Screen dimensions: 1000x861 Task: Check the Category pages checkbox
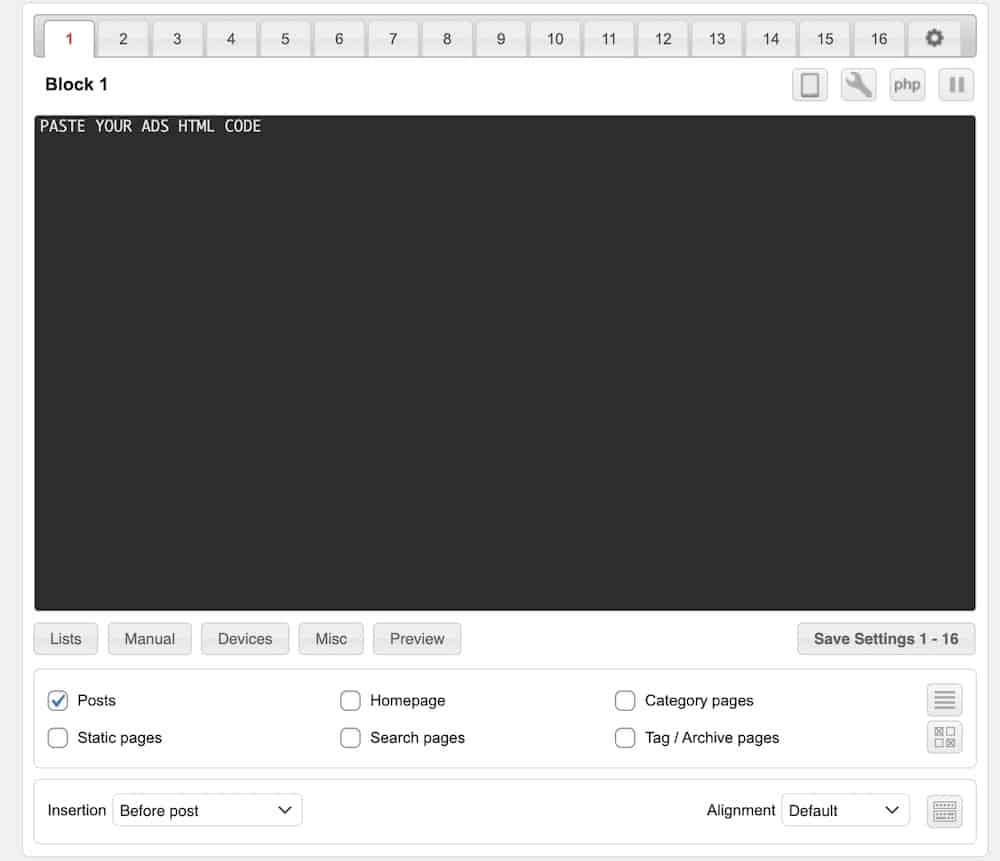625,700
